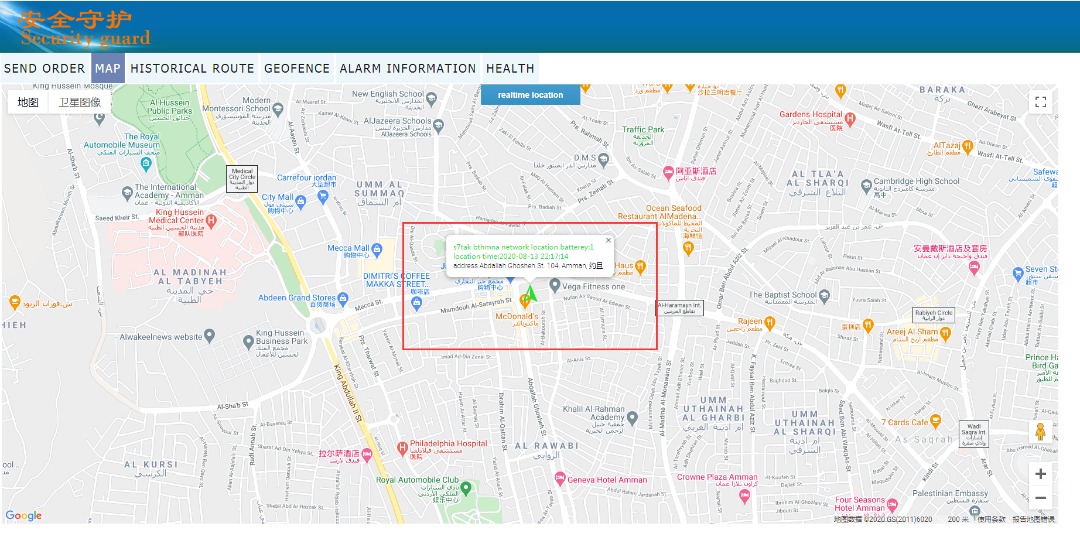Click the Alwakeelnews website pin
1080x540 pixels.
[x=209, y=336]
